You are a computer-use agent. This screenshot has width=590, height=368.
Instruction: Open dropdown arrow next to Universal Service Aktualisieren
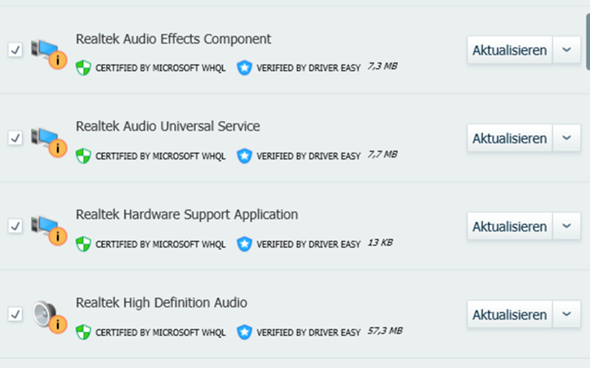567,138
